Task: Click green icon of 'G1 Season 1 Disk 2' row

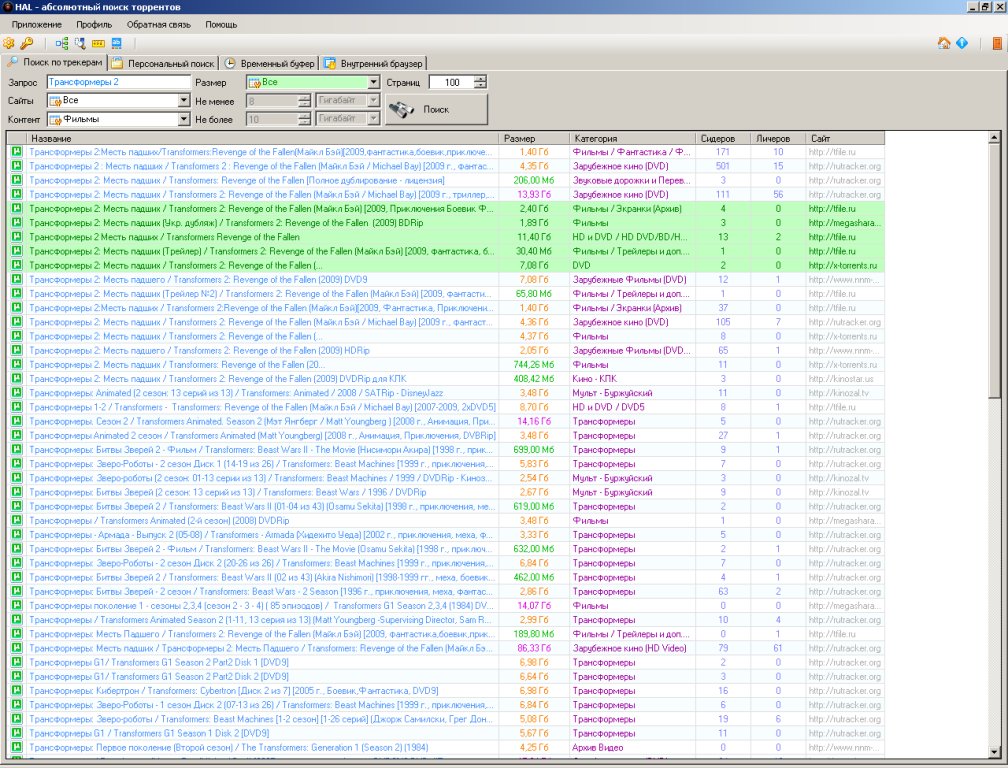Action: pyautogui.click(x=17, y=733)
